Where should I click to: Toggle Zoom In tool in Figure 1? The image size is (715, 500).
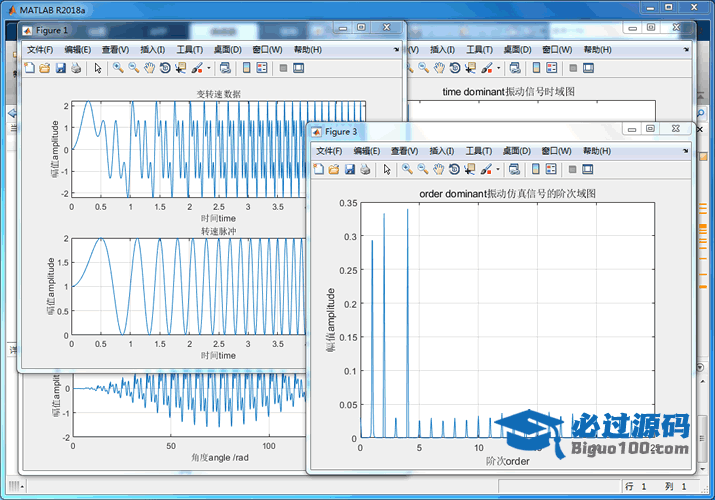(118, 68)
